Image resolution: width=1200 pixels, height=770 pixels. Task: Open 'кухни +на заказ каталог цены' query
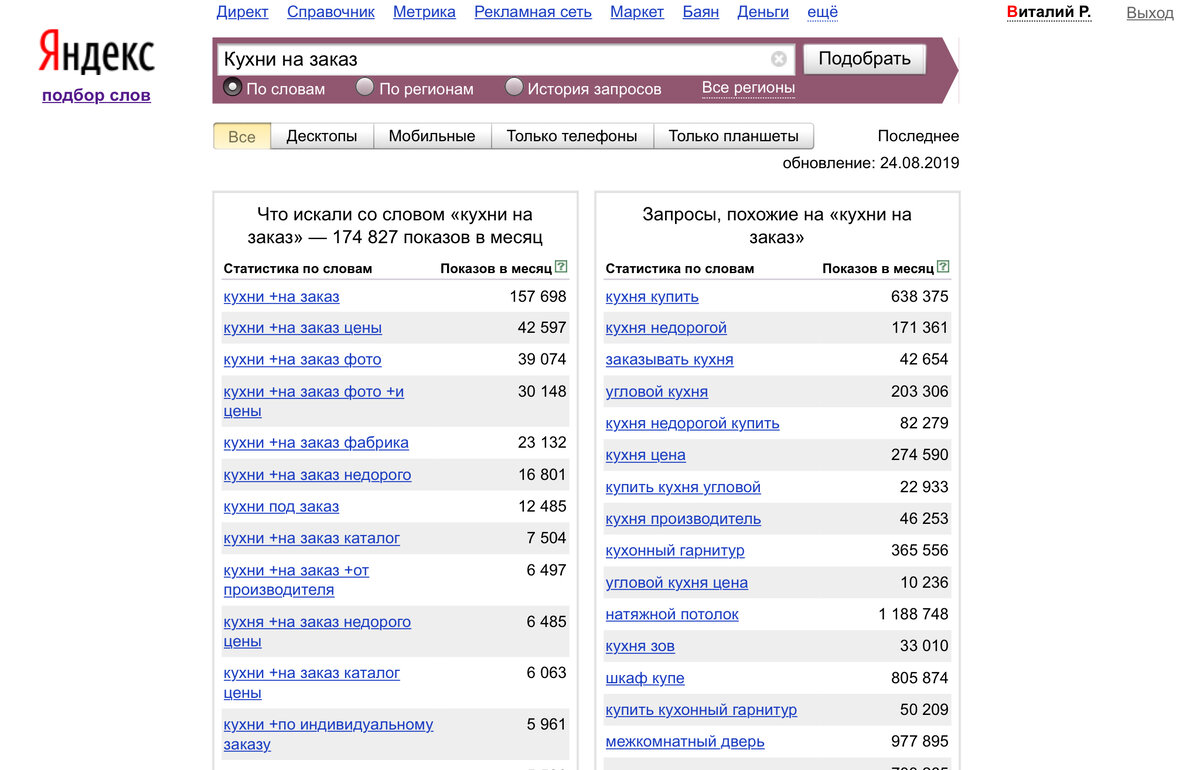[x=311, y=683]
